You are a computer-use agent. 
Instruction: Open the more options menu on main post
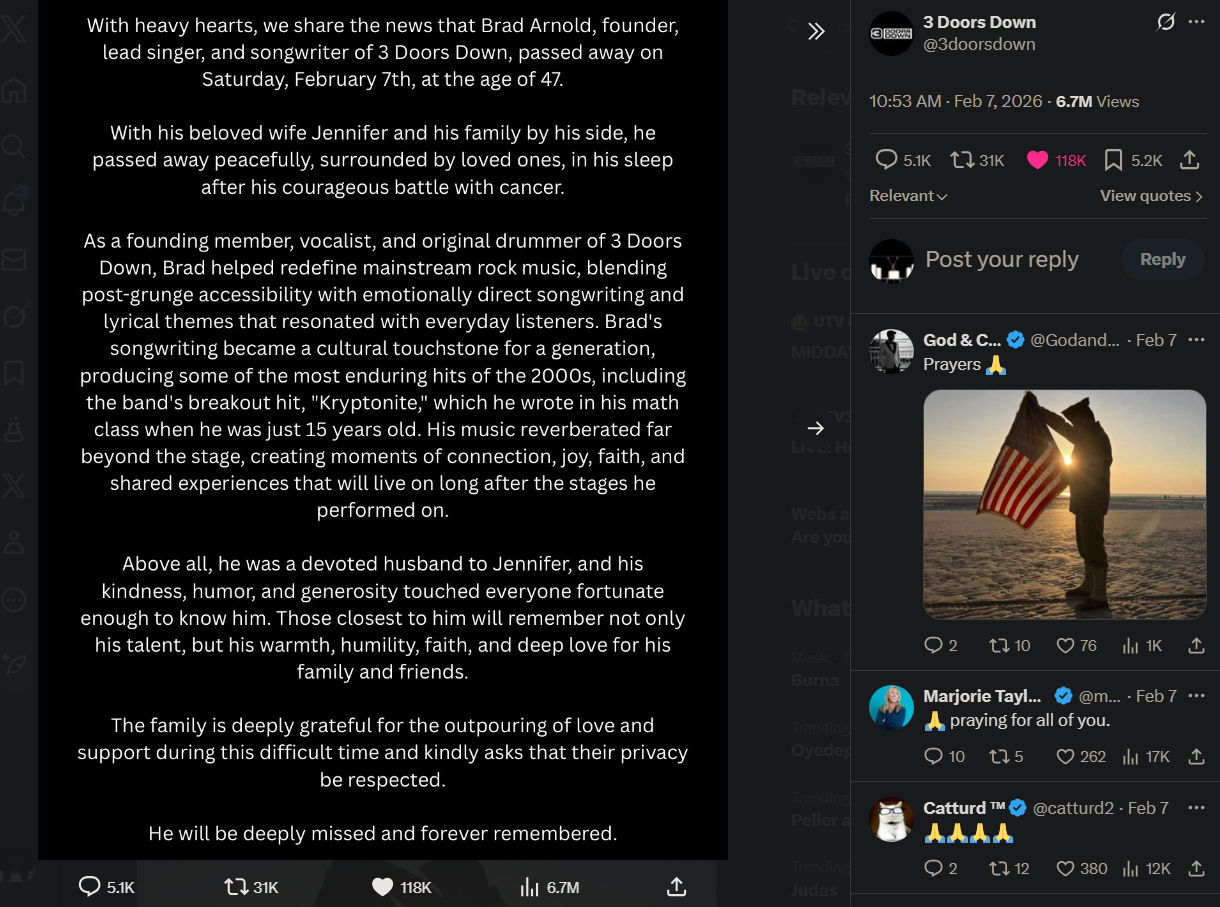(x=1197, y=22)
